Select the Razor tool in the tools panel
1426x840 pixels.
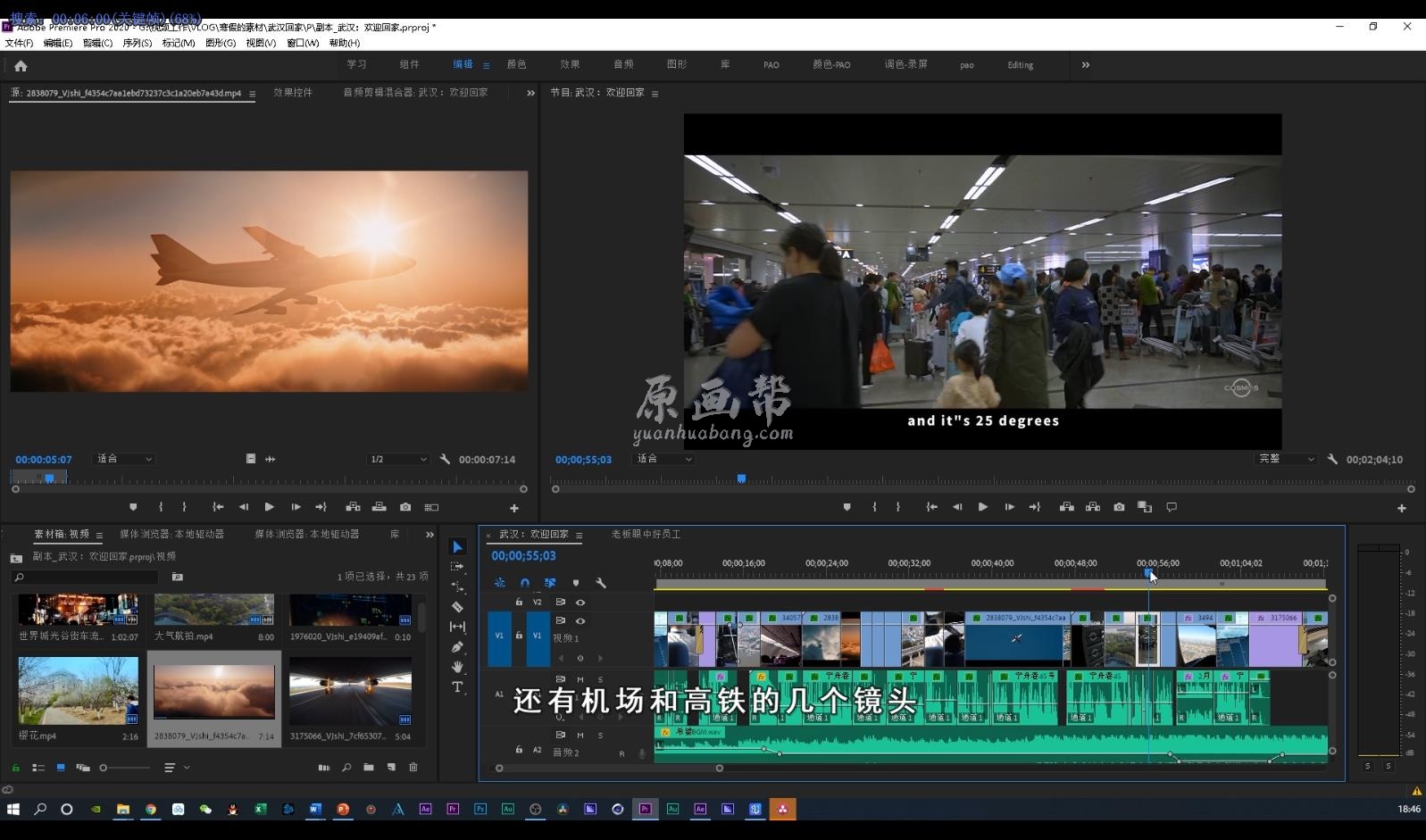457,607
